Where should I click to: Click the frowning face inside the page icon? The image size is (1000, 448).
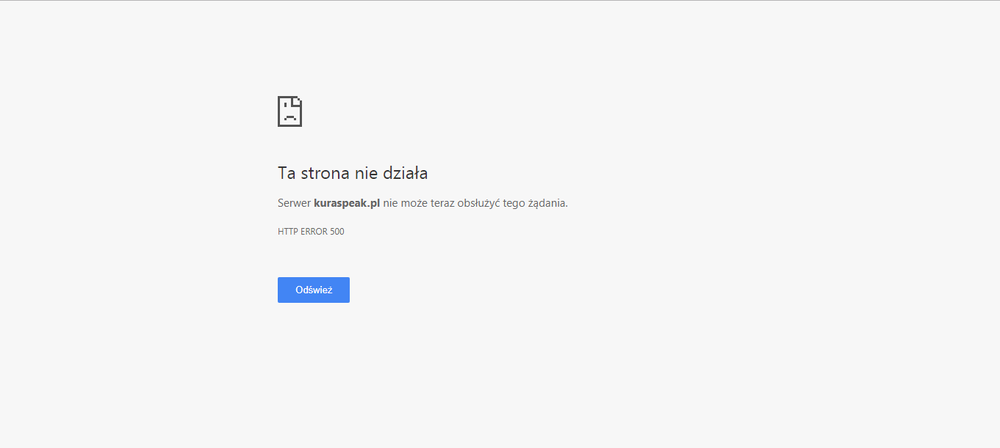pos(288,114)
